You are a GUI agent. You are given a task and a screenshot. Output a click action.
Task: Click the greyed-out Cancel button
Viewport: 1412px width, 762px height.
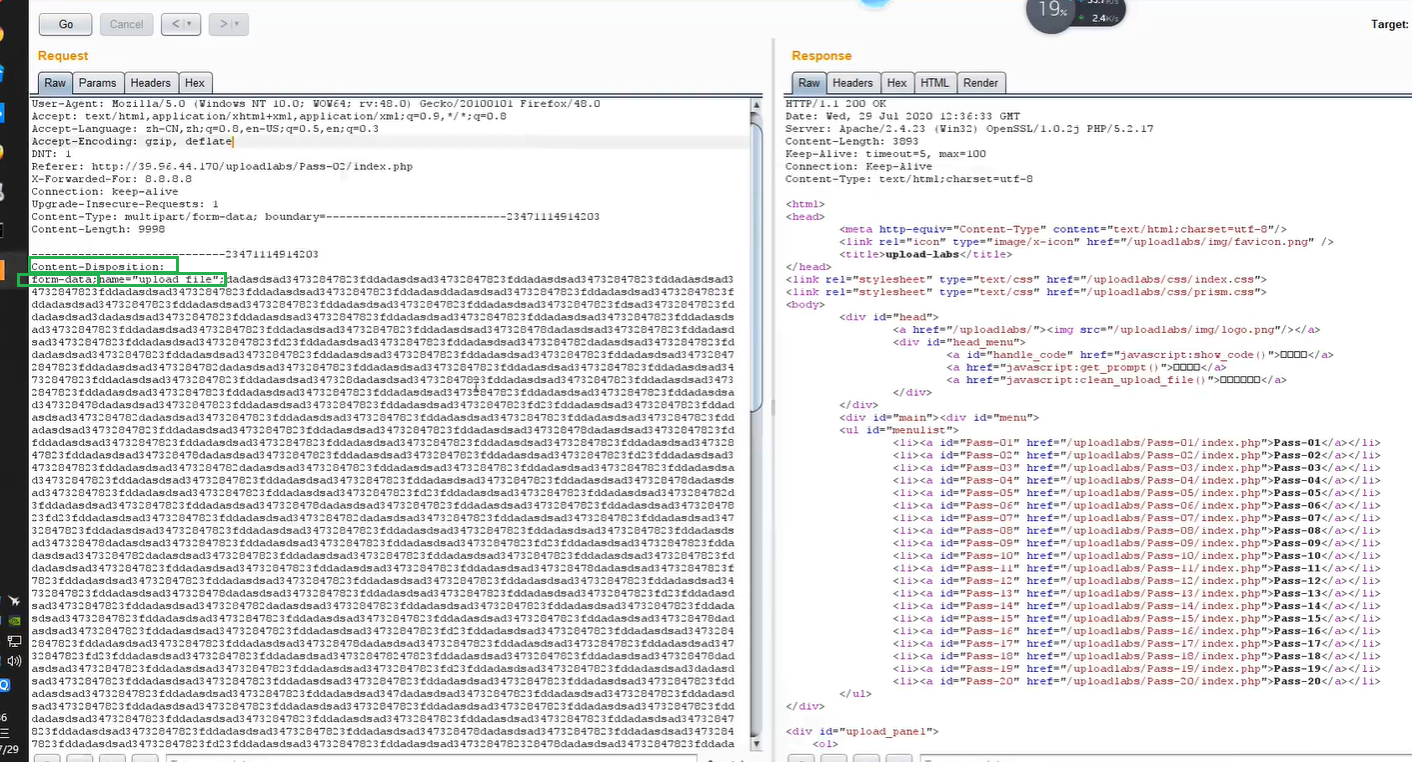point(126,23)
